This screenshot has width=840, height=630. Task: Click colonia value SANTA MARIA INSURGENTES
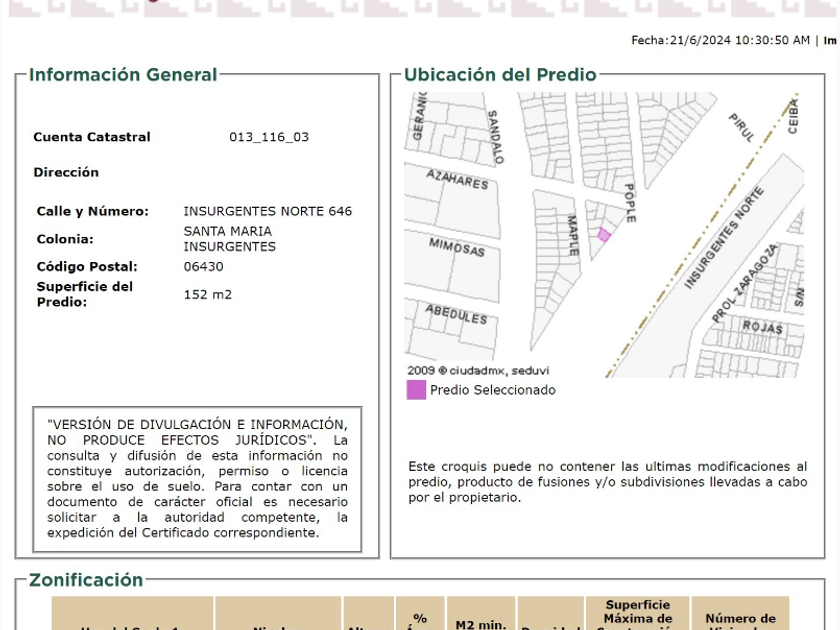pos(230,239)
